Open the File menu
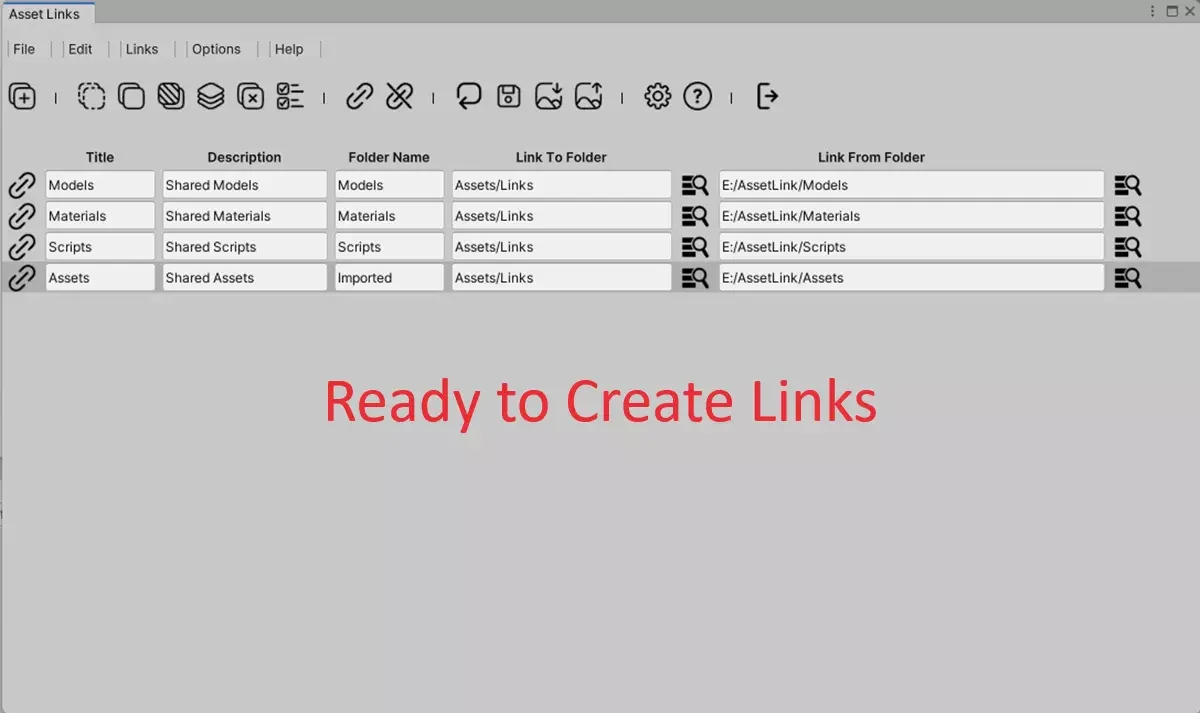The height and width of the screenshot is (713, 1200). click(x=24, y=49)
